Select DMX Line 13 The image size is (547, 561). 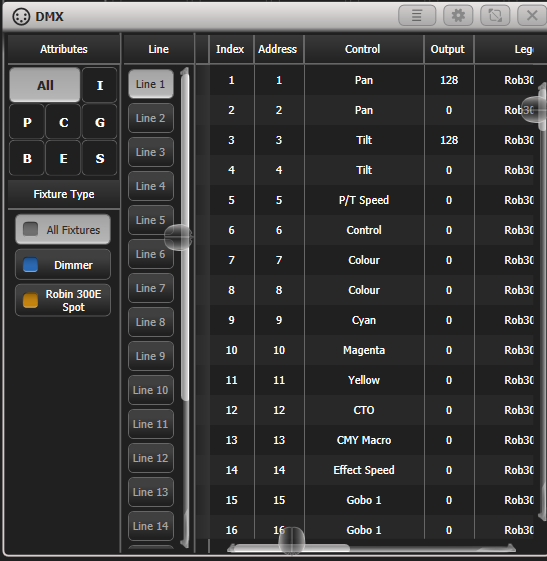click(x=151, y=492)
